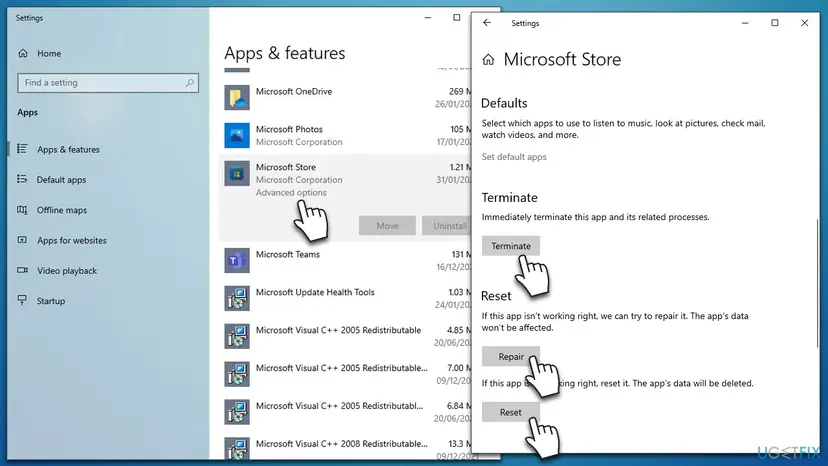Minimize the Microsoft Store settings window
Screen dimensions: 828x466
pyautogui.click(x=745, y=23)
